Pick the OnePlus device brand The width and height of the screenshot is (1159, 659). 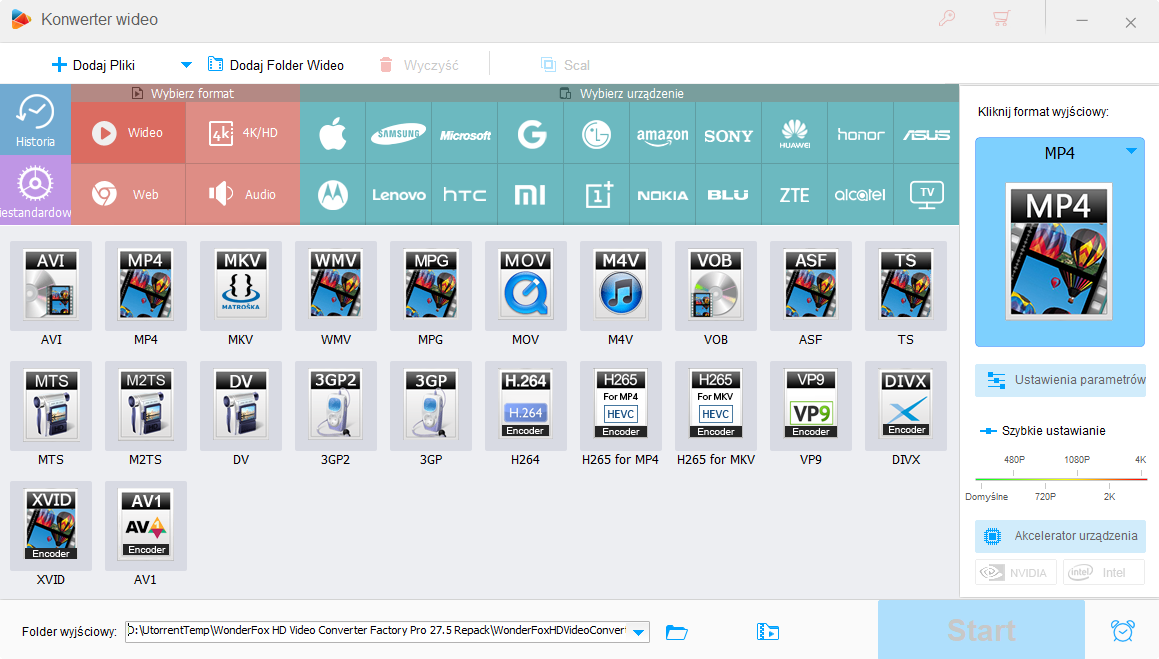click(597, 194)
